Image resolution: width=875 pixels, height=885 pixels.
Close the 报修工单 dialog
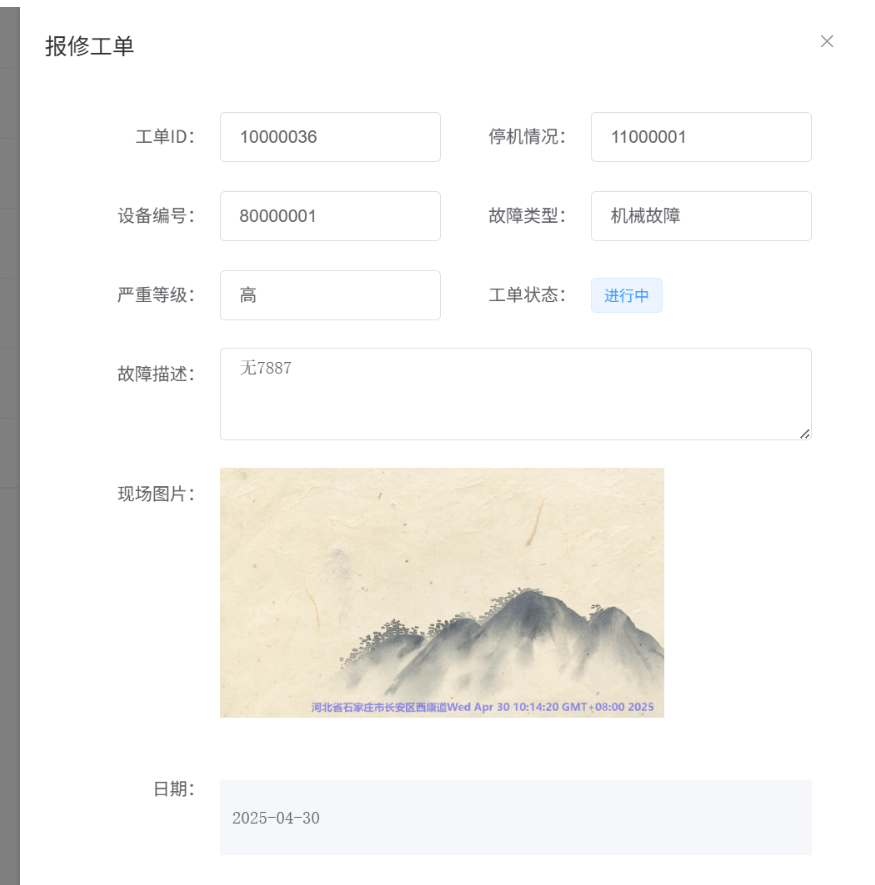point(827,41)
